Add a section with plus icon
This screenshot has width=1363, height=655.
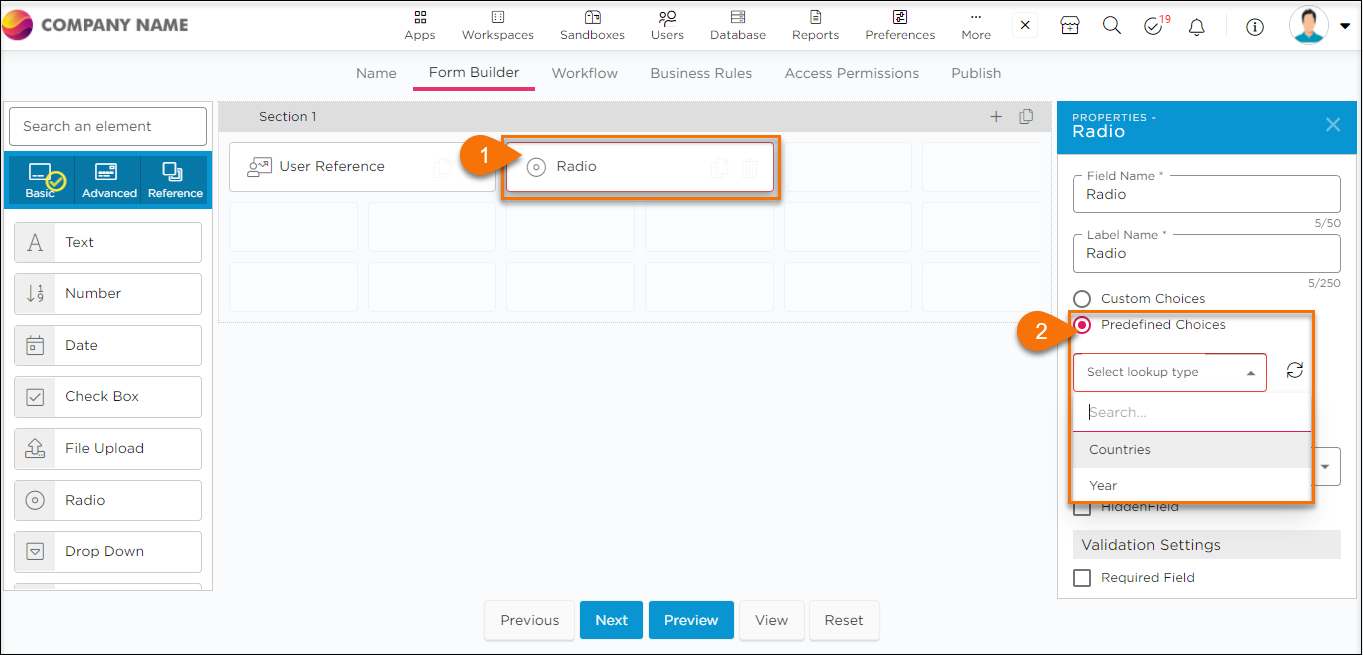[x=996, y=117]
